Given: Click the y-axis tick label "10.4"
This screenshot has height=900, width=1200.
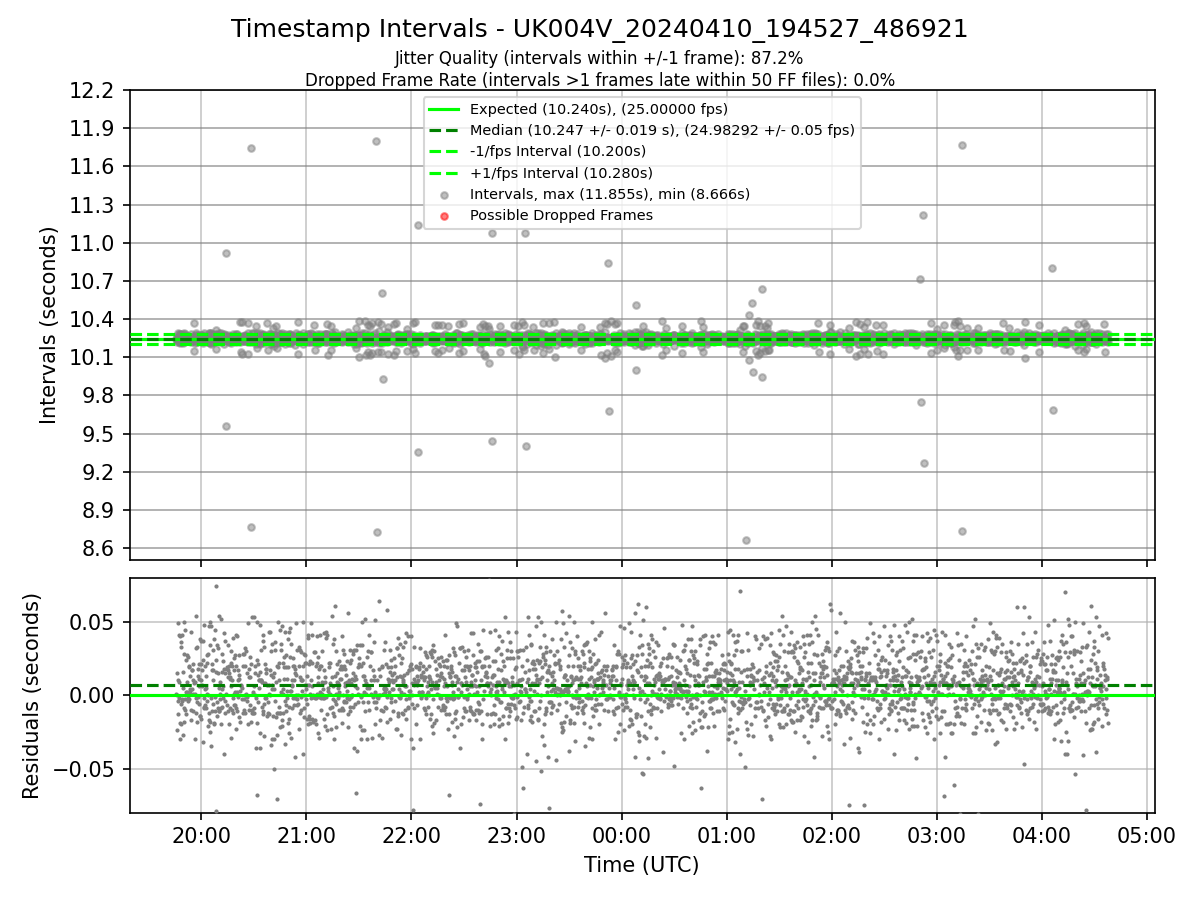Looking at the screenshot, I should pyautogui.click(x=94, y=320).
